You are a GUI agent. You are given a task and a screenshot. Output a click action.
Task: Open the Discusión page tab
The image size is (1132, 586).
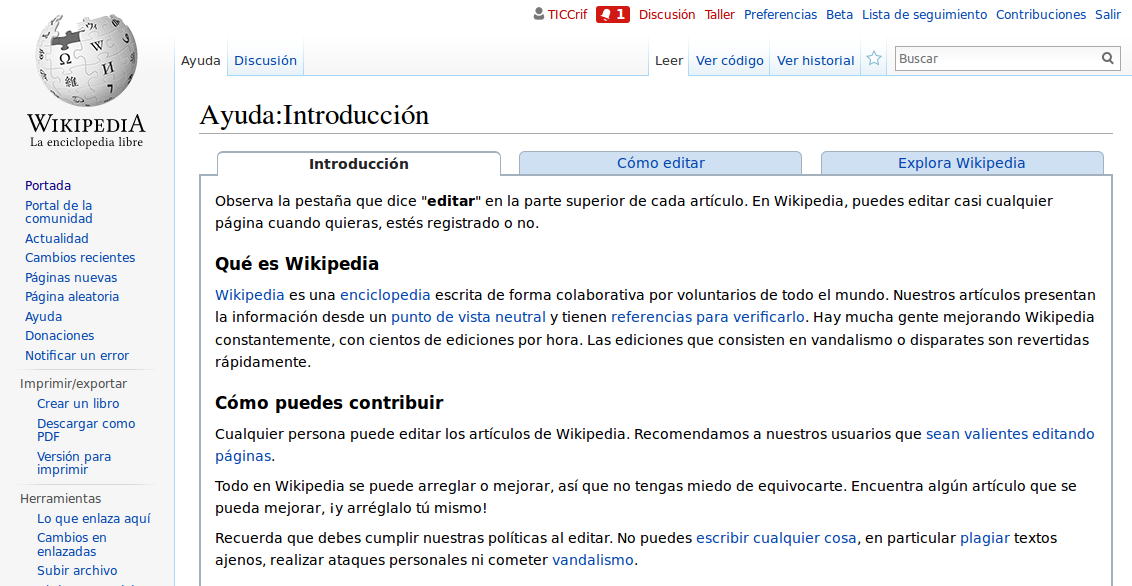click(265, 61)
